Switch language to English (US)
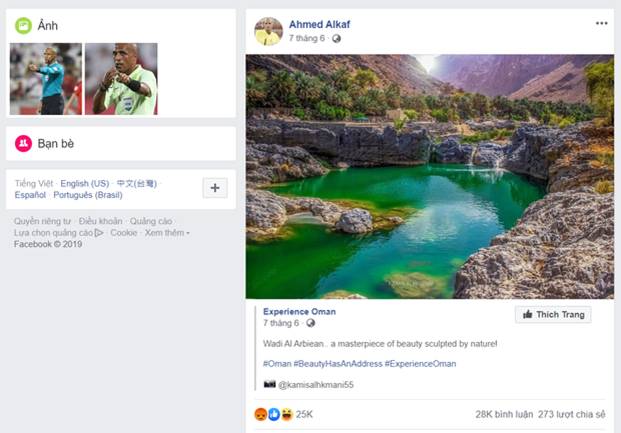 (x=85, y=184)
